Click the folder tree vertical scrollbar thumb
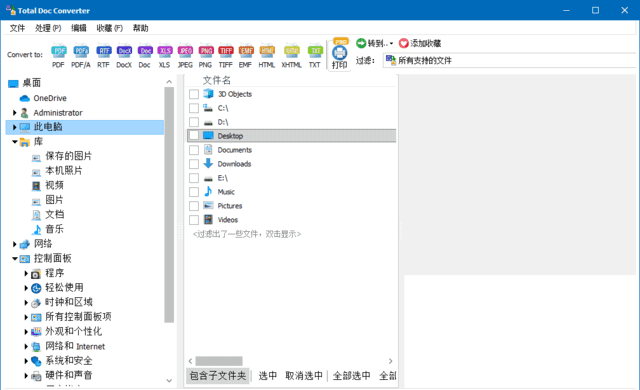This screenshot has height=390, width=640. (x=169, y=205)
